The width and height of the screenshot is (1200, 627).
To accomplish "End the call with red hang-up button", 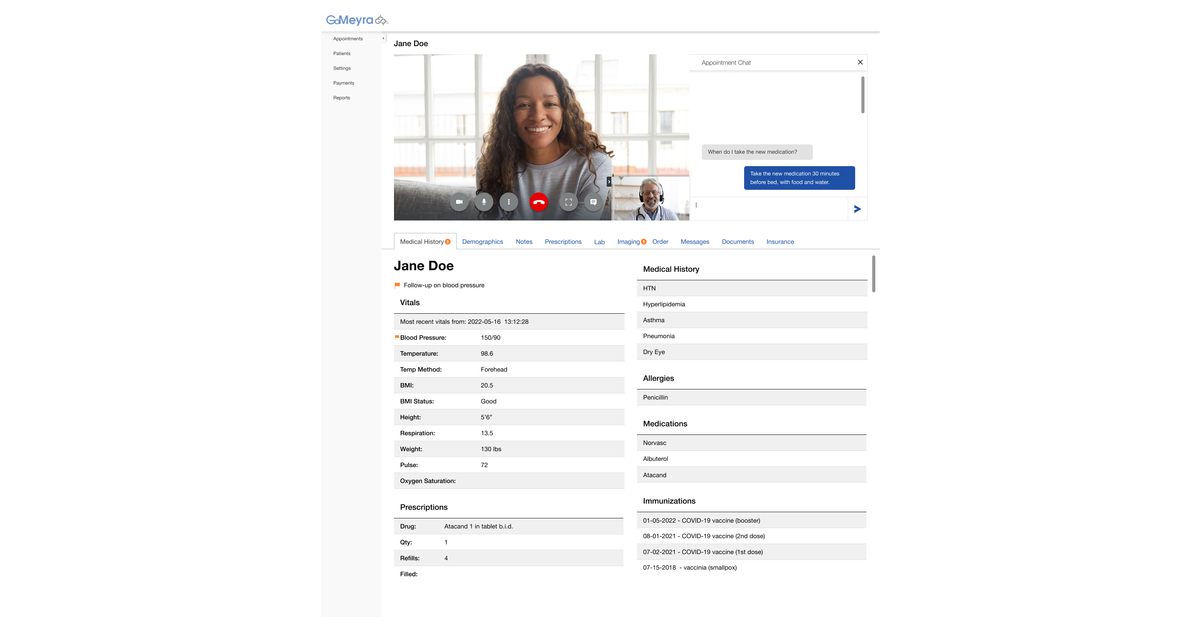I will point(539,202).
